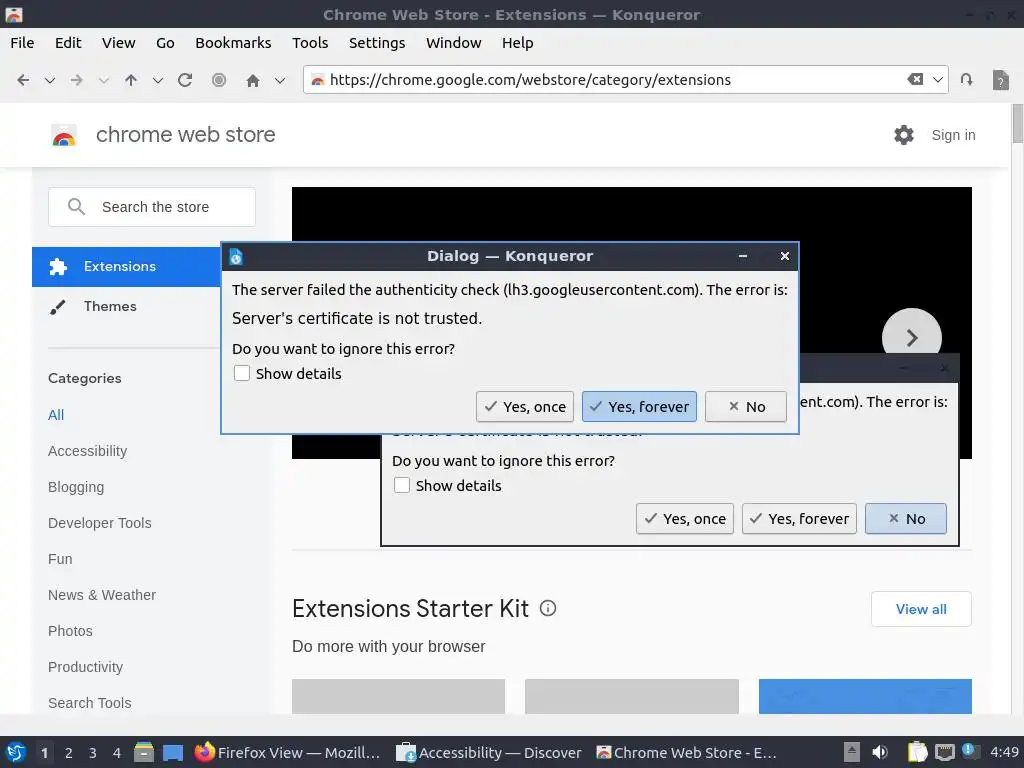Click Yes, forever in the front dialog

[x=639, y=407]
